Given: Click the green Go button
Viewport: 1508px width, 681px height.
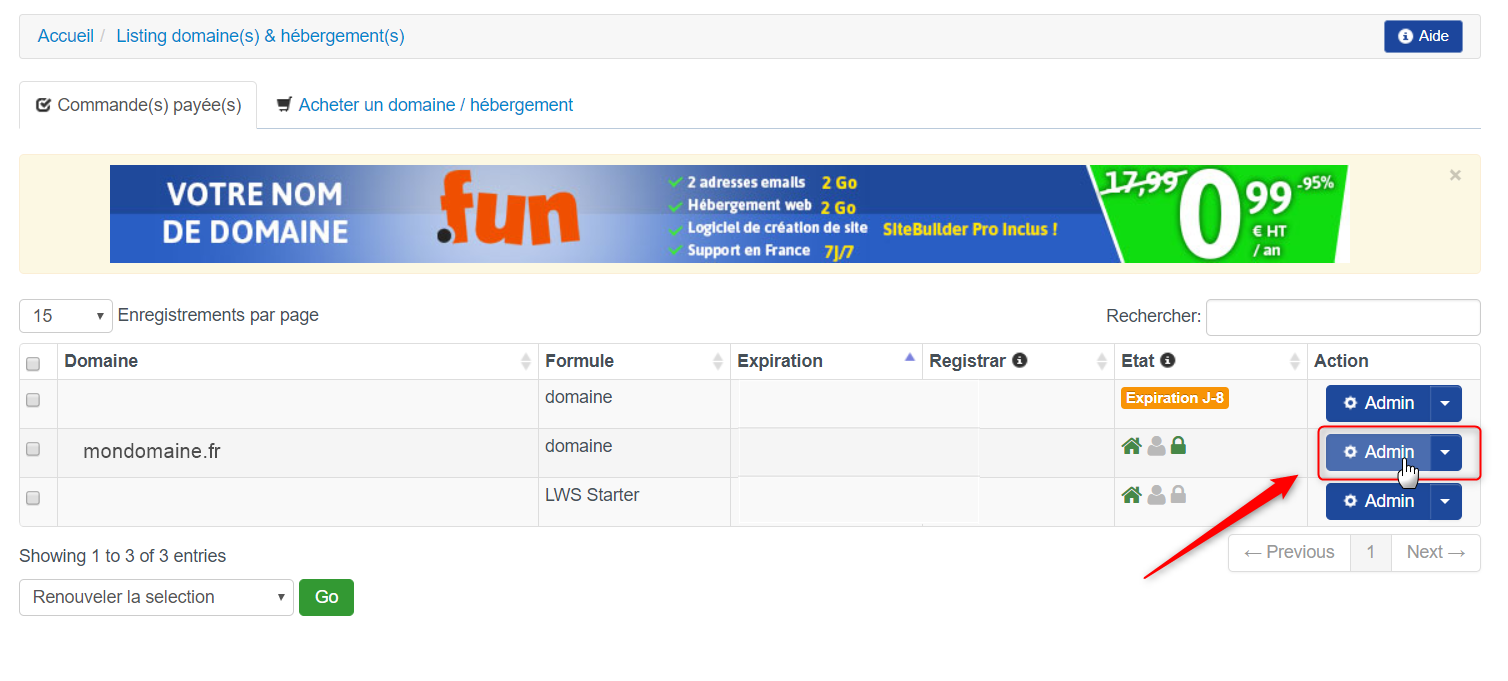Looking at the screenshot, I should pos(327,597).
